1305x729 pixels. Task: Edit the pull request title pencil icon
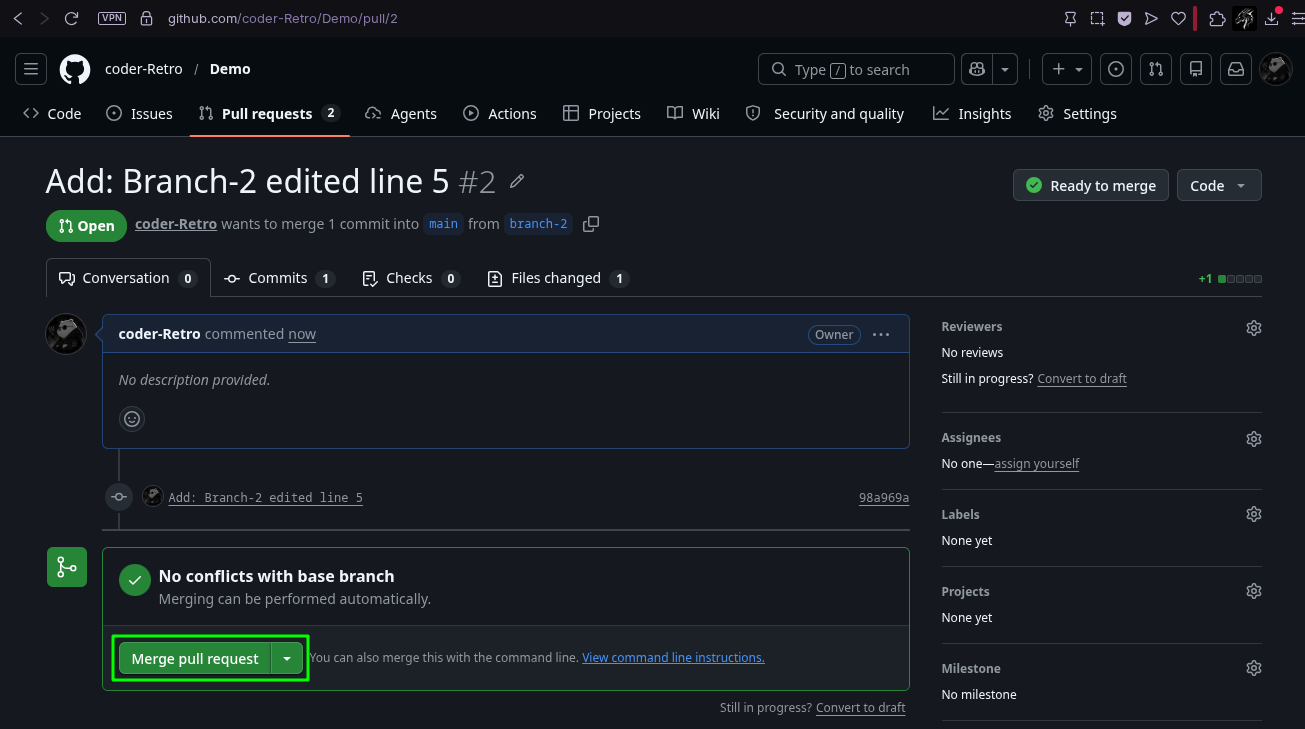pos(517,181)
